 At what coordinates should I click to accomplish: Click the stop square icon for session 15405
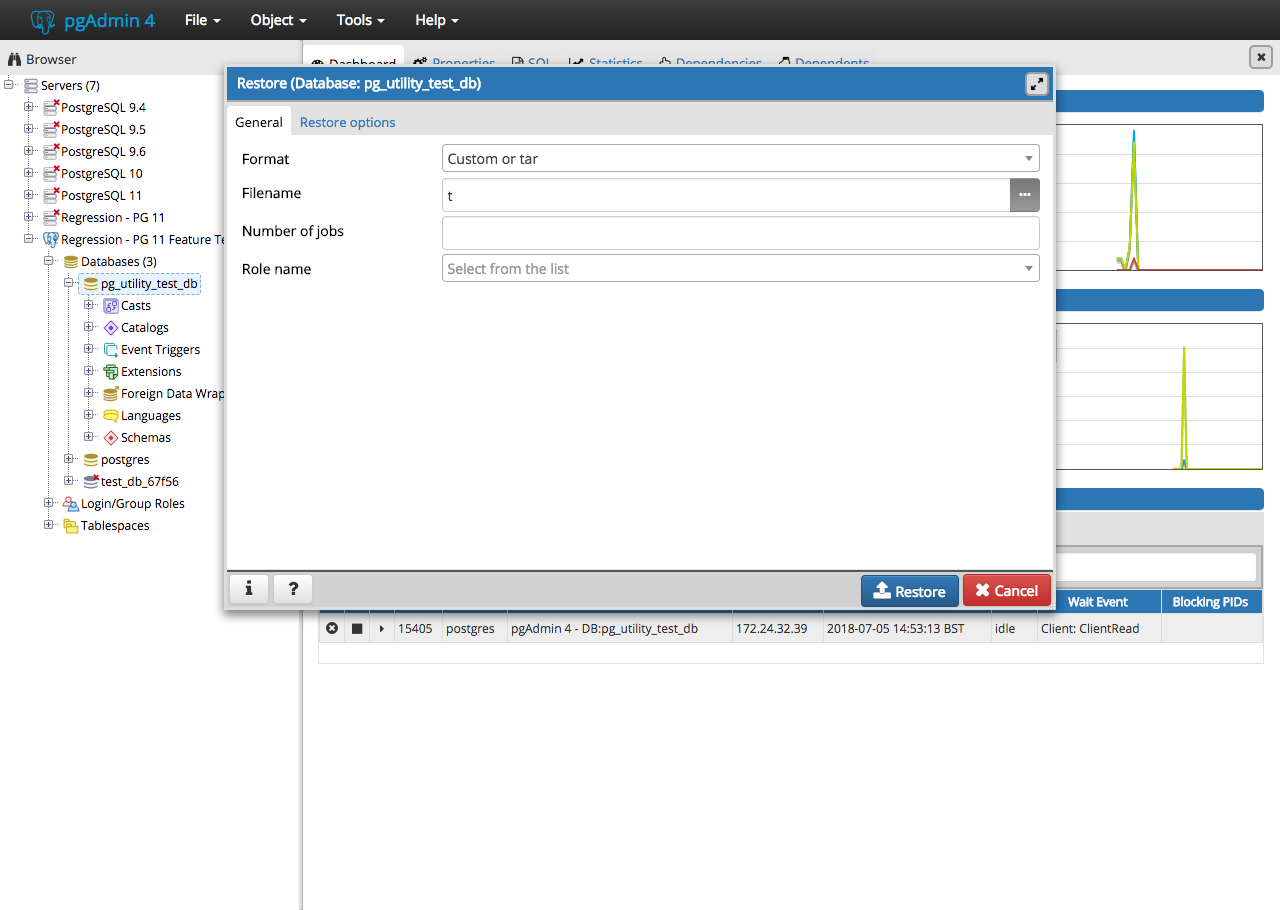coord(357,629)
